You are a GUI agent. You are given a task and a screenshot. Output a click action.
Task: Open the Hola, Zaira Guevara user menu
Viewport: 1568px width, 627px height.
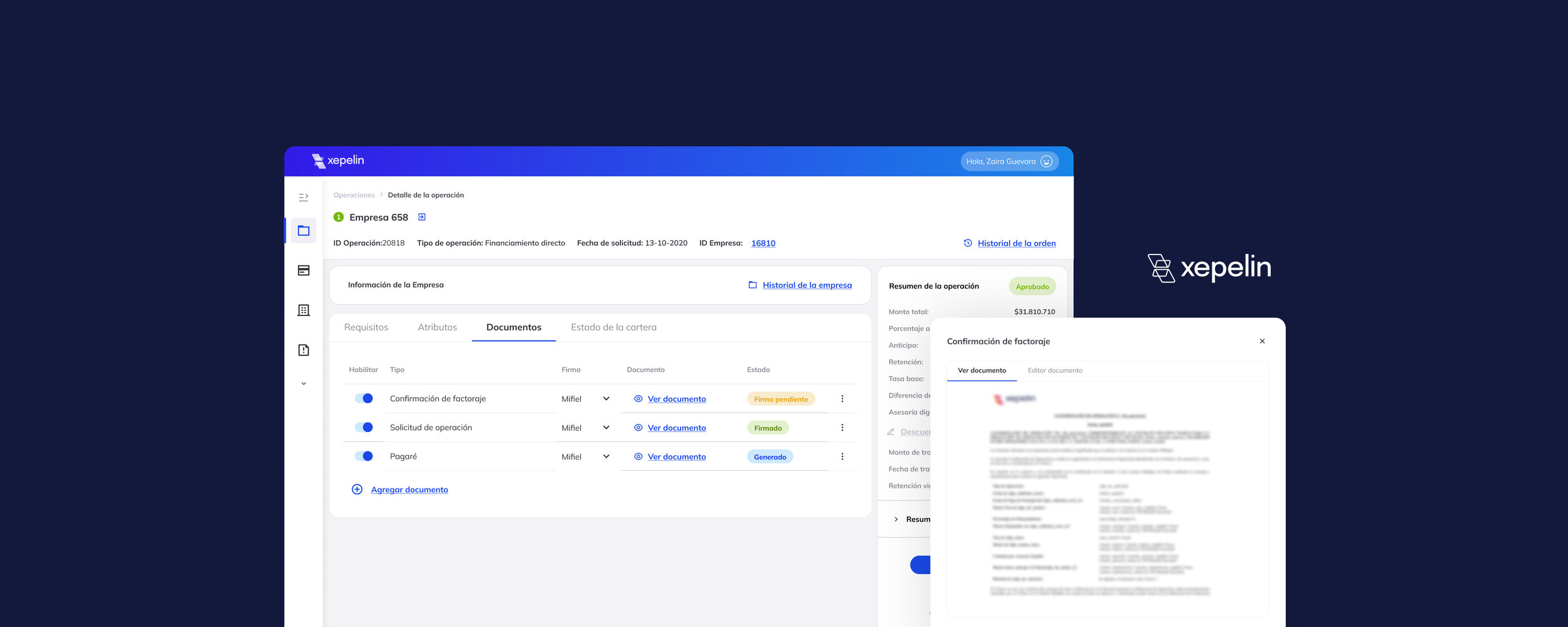(1009, 161)
